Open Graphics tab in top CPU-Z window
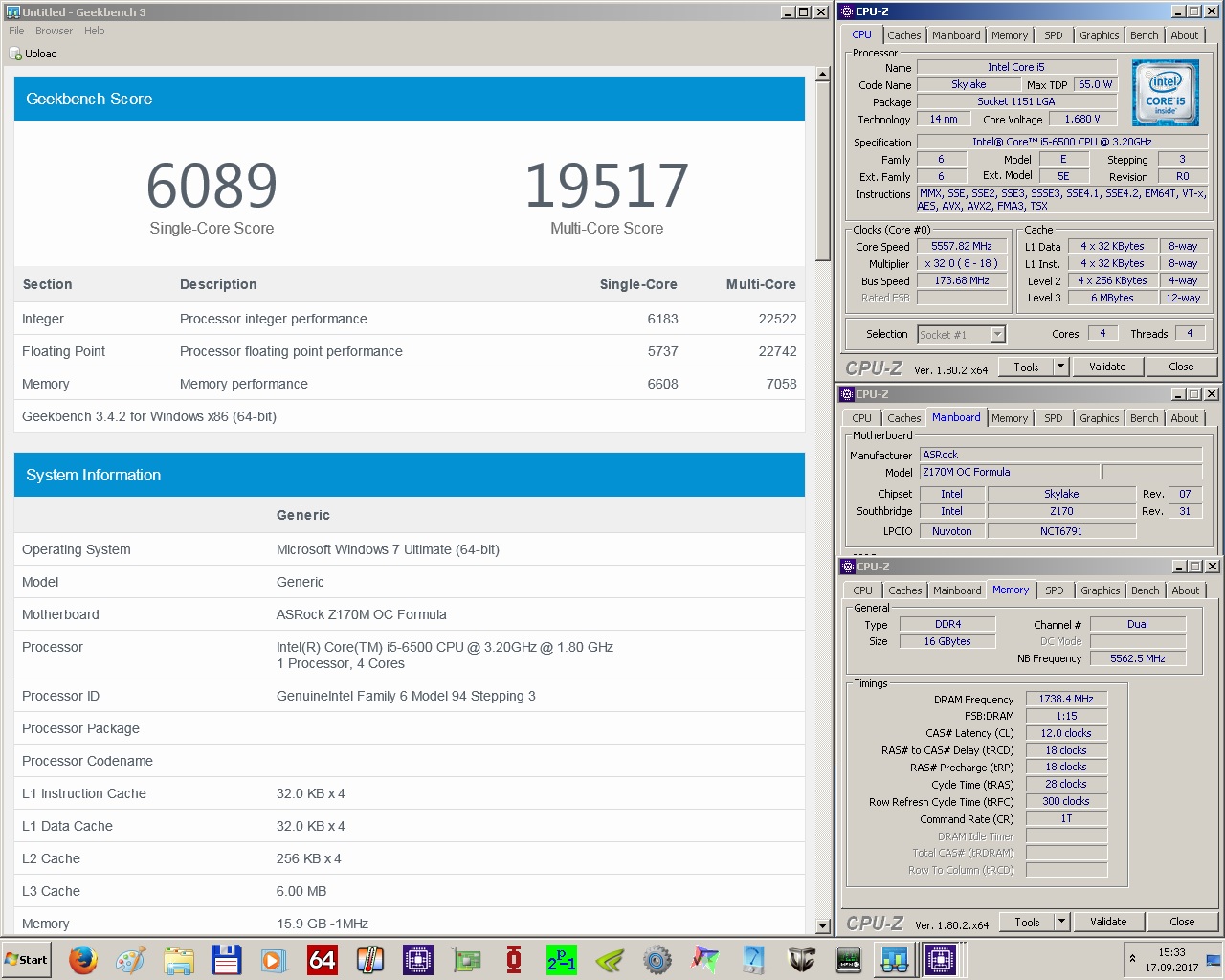The width and height of the screenshot is (1225, 980). [x=1099, y=35]
